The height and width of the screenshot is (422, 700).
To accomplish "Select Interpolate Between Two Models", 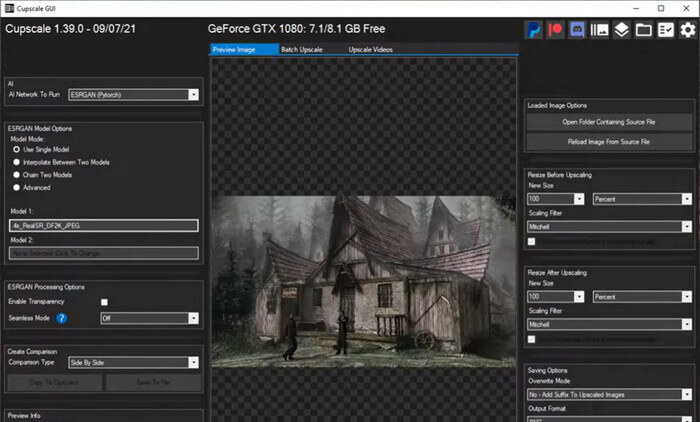I will [16, 162].
